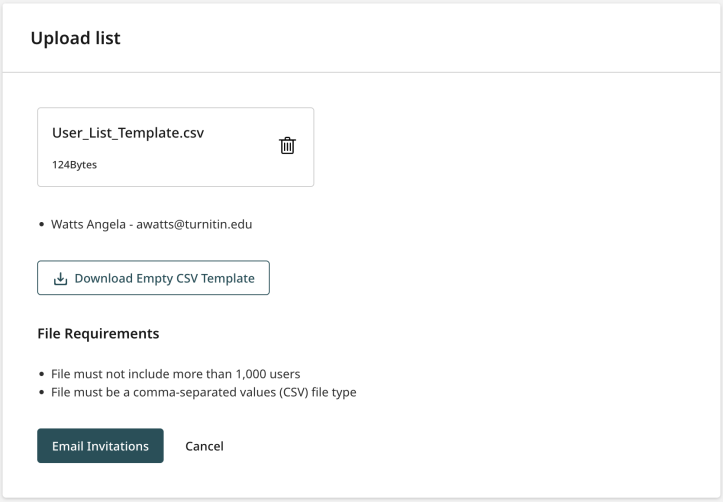Click the Upload list heading
This screenshot has height=502, width=723.
click(x=76, y=38)
